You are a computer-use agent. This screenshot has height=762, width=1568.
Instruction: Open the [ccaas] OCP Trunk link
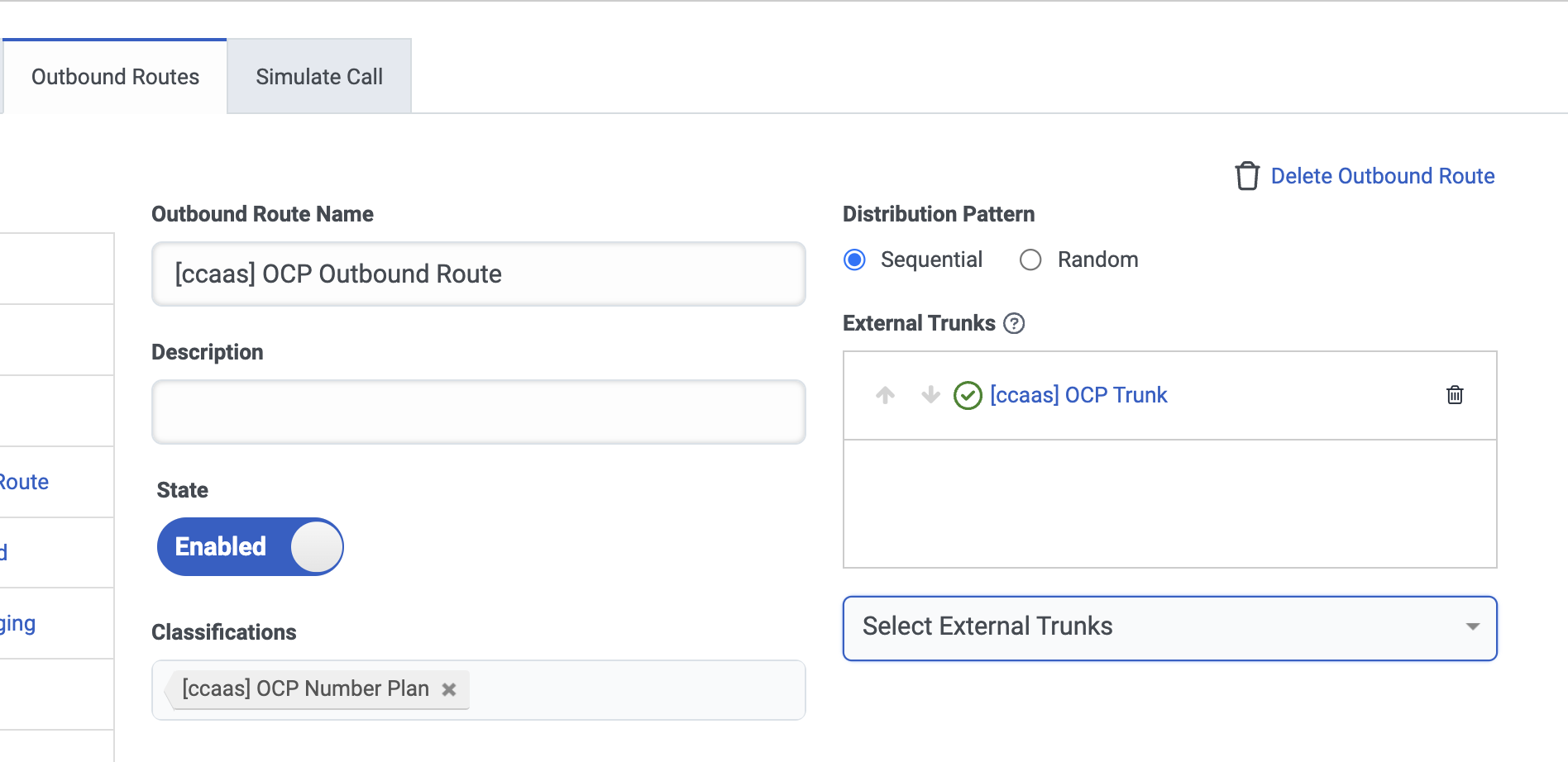(1078, 395)
